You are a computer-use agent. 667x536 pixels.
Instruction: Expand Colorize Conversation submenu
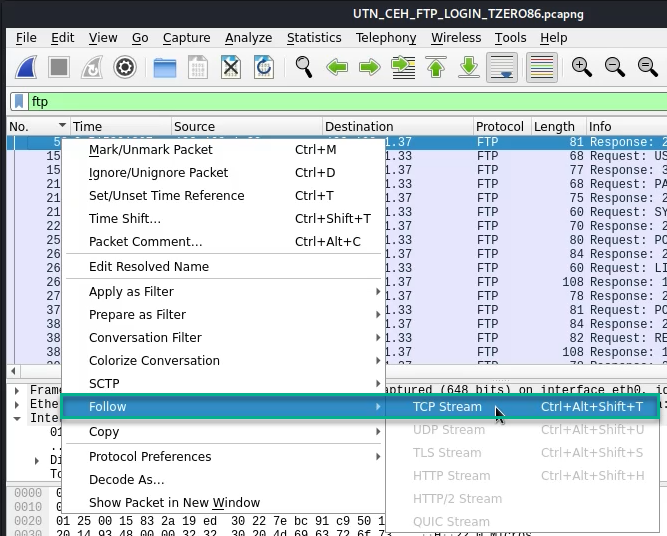point(223,361)
